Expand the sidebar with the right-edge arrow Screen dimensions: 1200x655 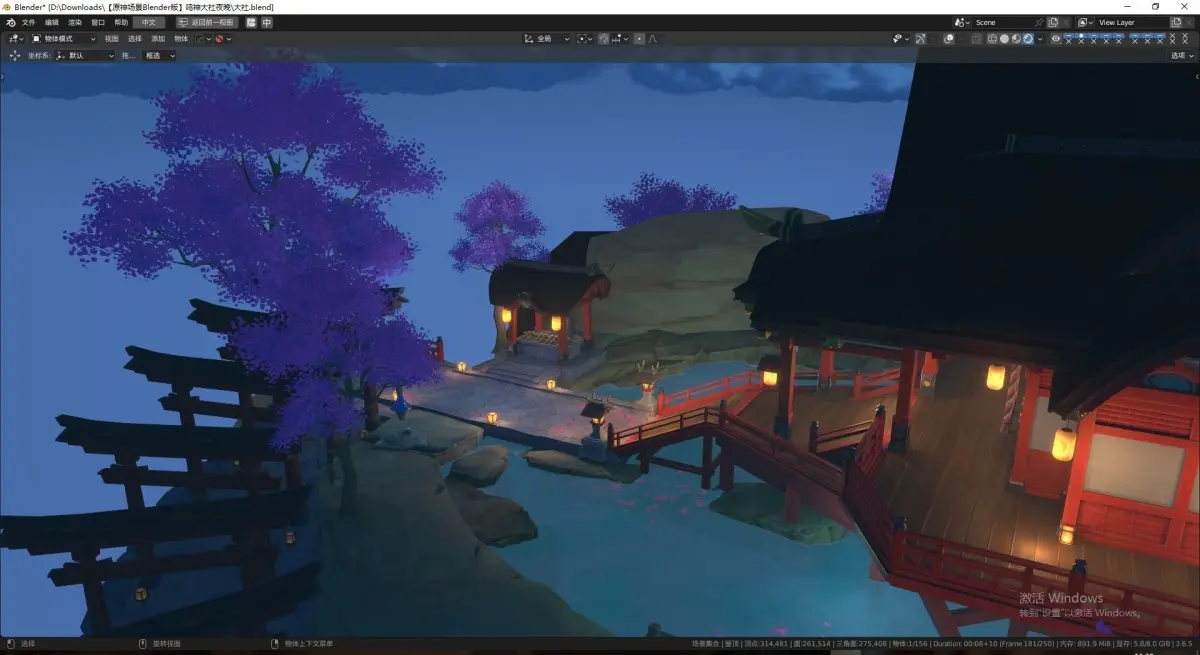(x=1196, y=76)
